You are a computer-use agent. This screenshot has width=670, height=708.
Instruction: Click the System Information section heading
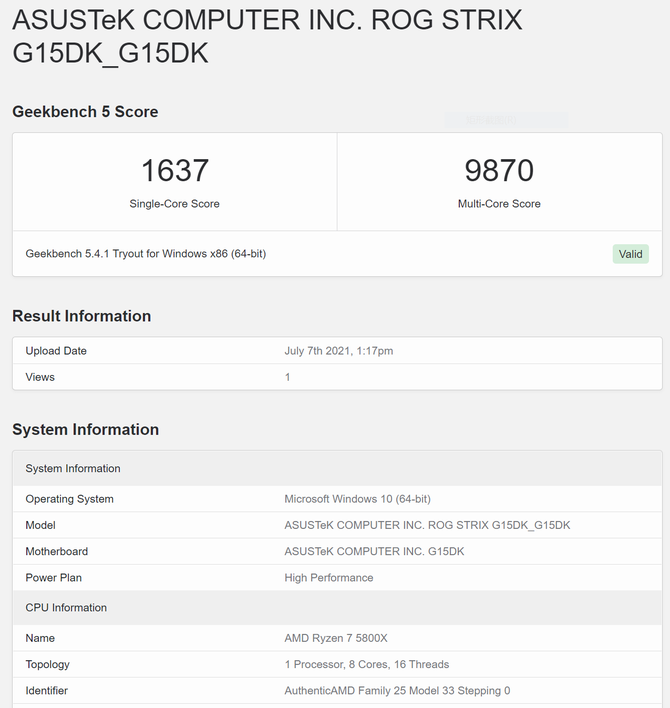(85, 429)
